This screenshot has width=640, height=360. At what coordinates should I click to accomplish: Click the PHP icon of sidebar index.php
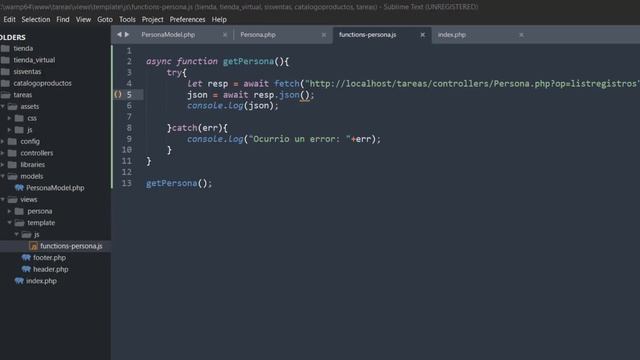click(19, 281)
